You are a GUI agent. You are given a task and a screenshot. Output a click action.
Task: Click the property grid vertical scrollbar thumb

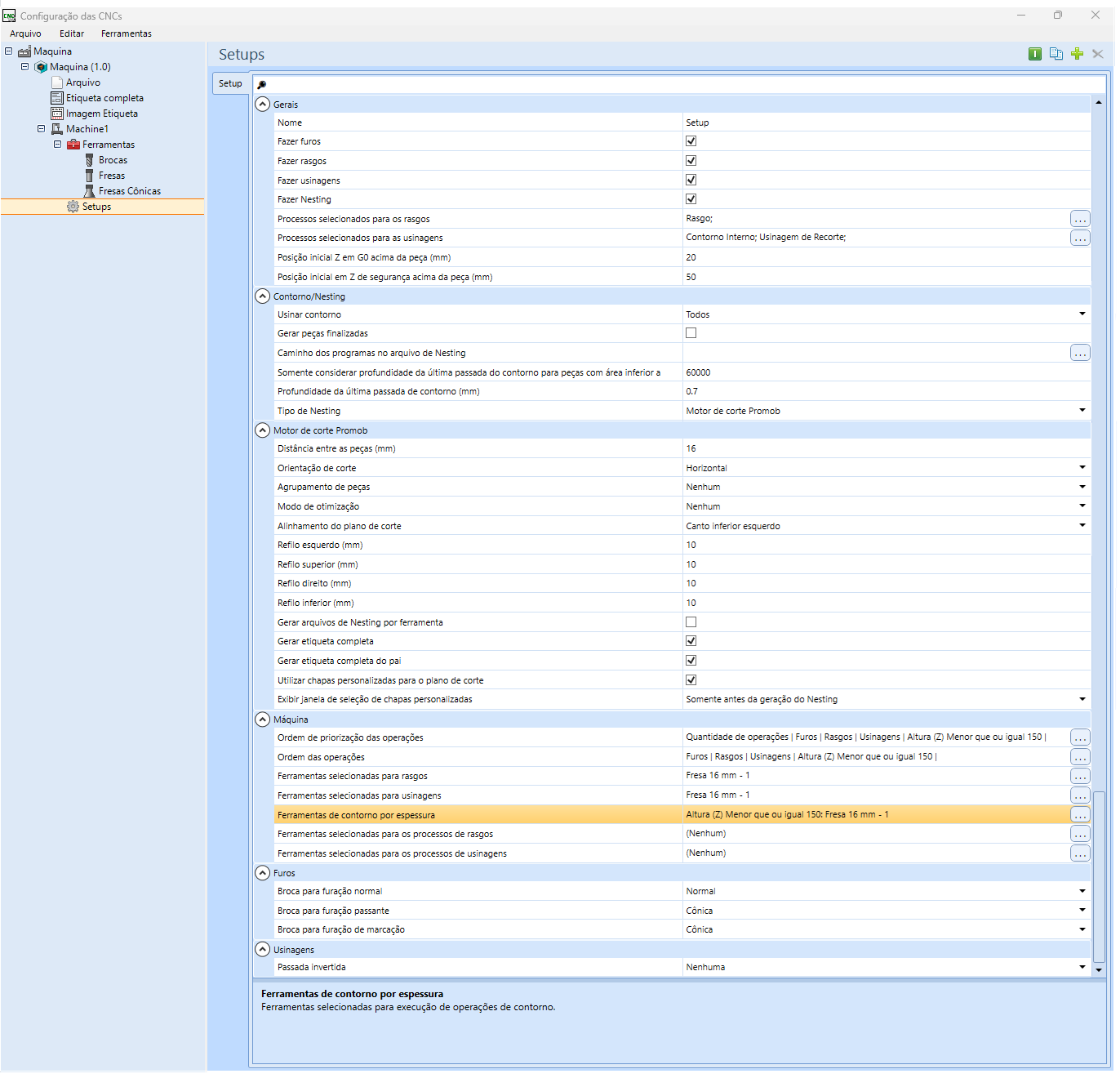1099,876
